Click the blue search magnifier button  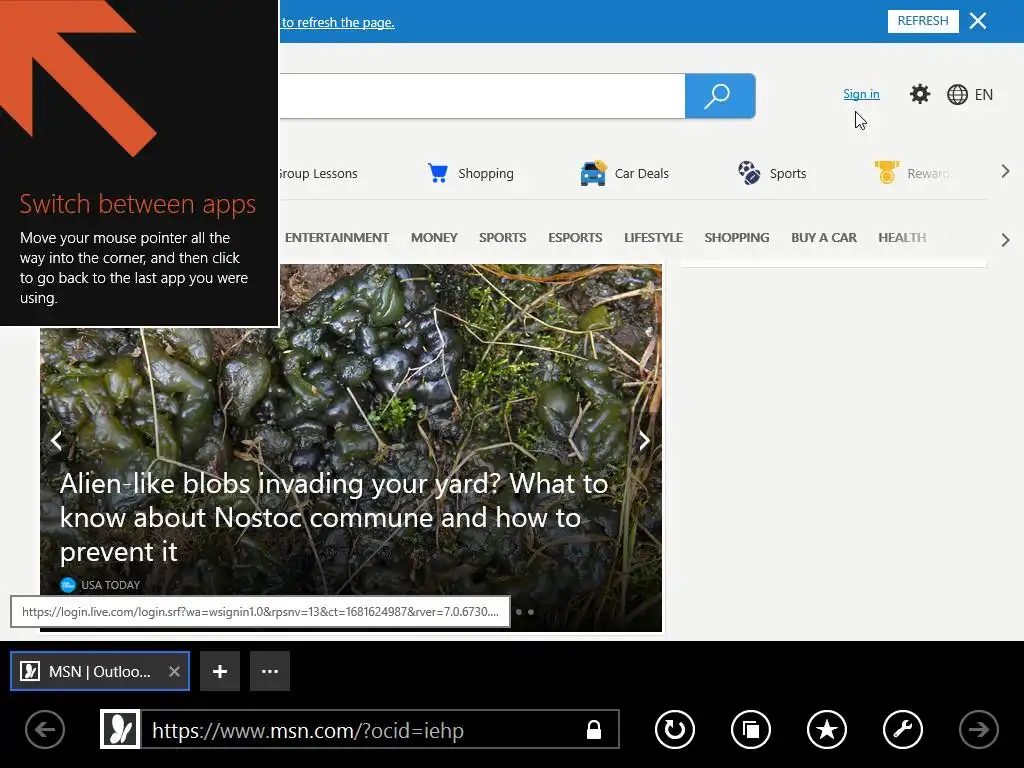(x=720, y=96)
